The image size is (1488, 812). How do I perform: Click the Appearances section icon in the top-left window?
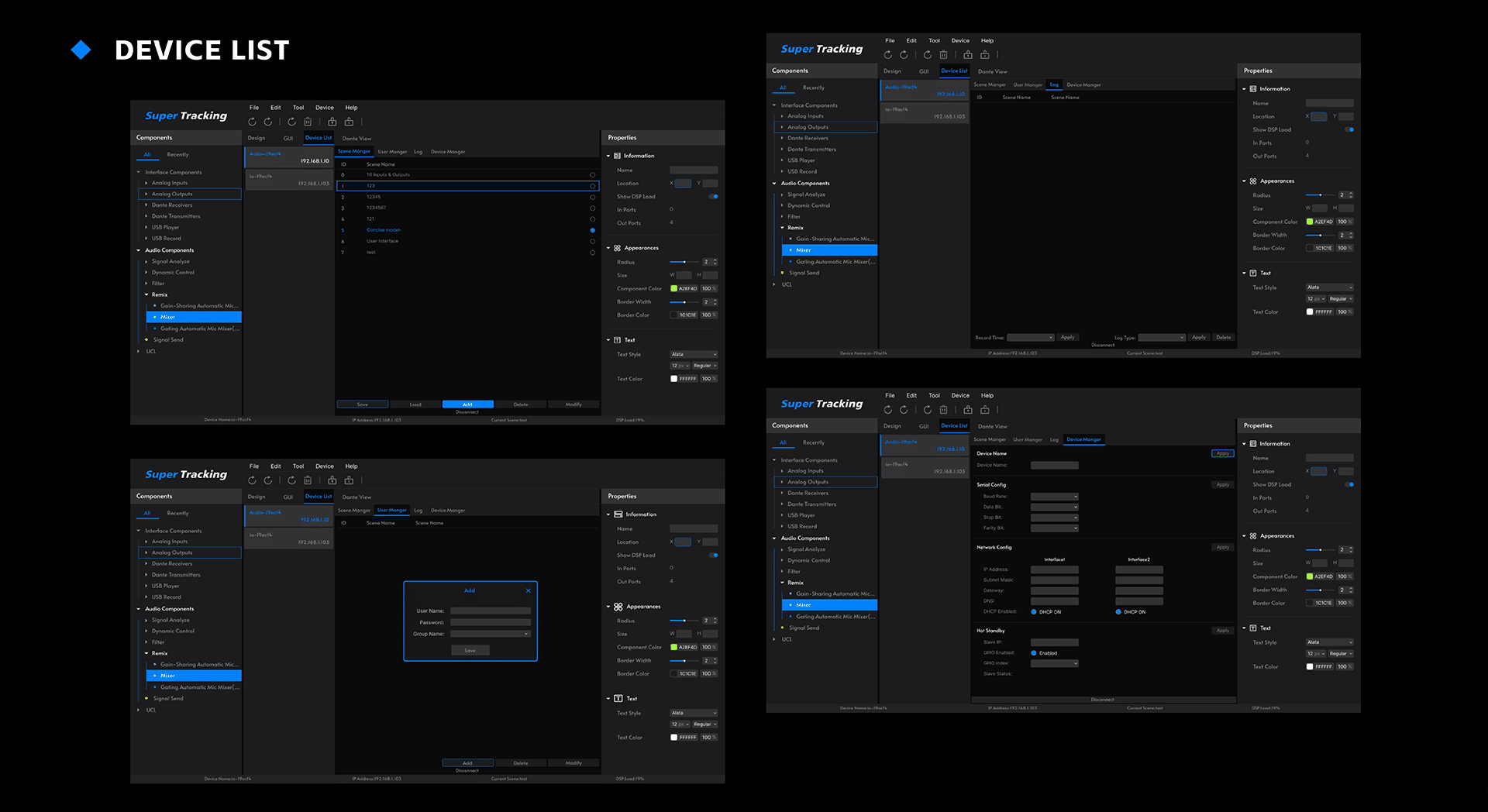click(x=618, y=248)
